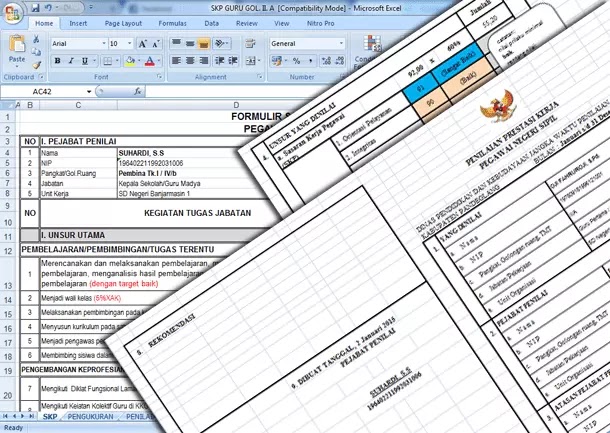Open the Data ribbon tab
Image resolution: width=610 pixels, height=433 pixels.
point(211,24)
